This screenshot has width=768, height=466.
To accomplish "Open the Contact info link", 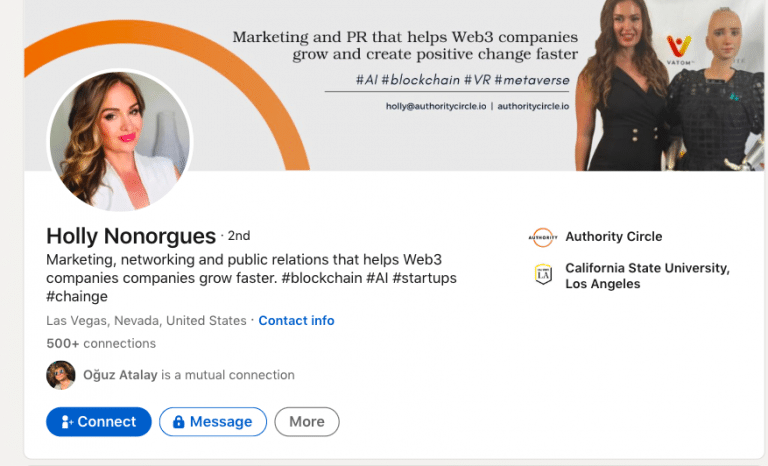I will (x=296, y=320).
